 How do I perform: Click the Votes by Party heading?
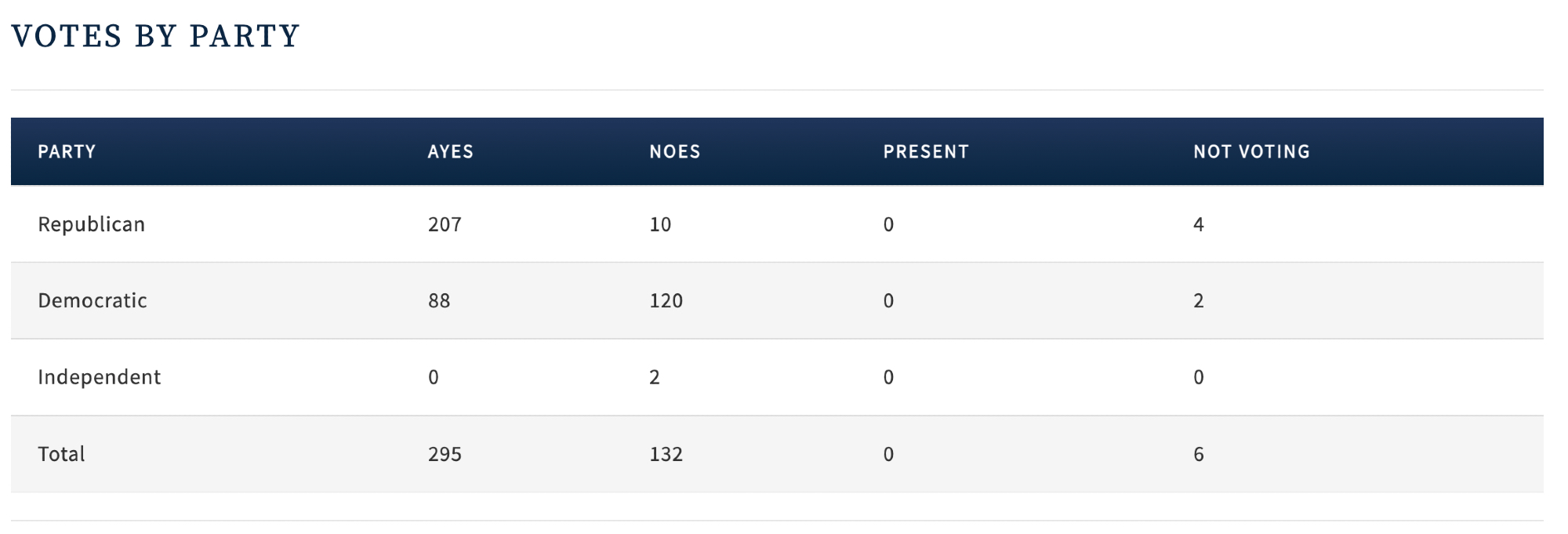click(x=155, y=36)
